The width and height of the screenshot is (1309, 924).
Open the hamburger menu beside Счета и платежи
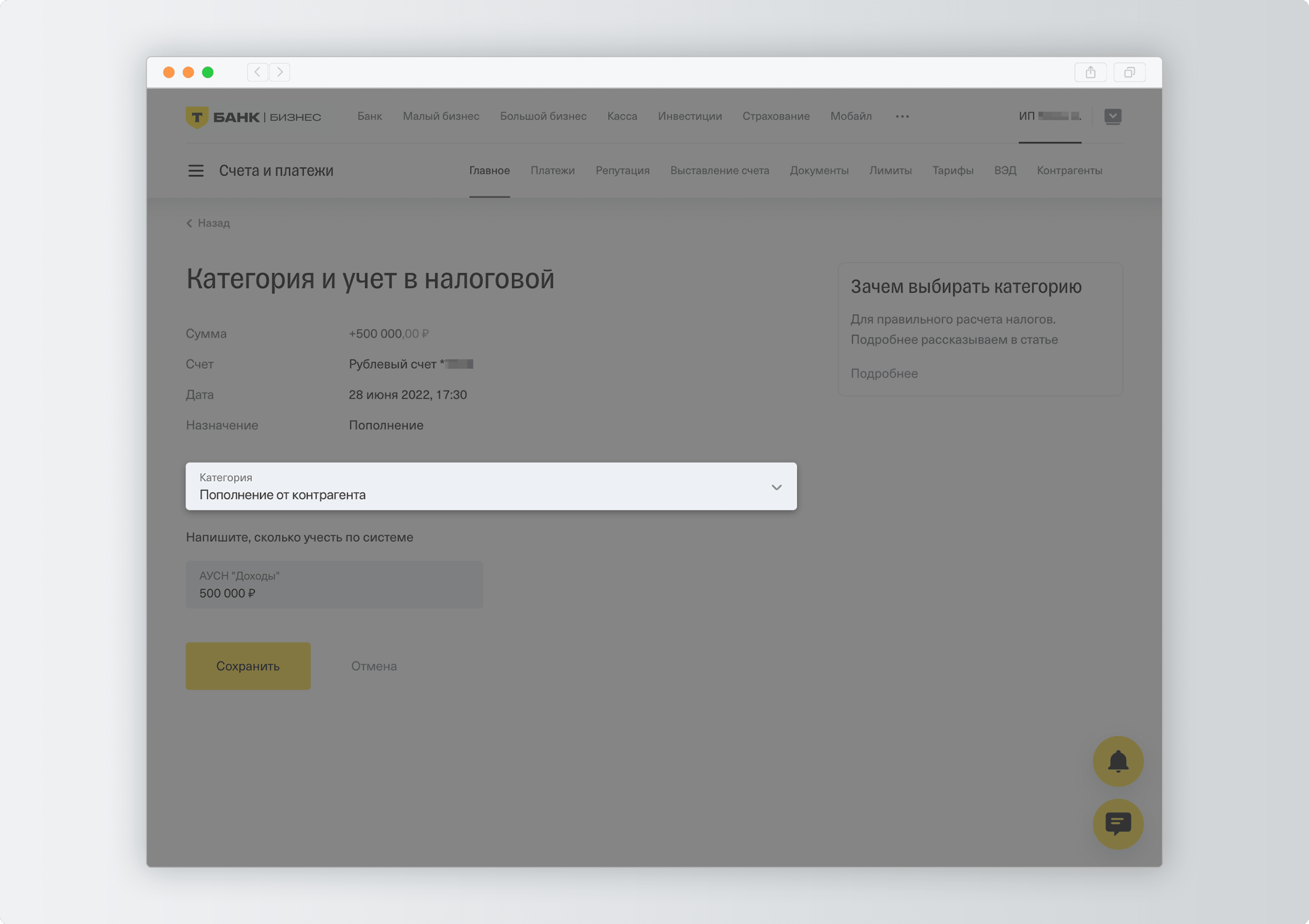point(196,170)
